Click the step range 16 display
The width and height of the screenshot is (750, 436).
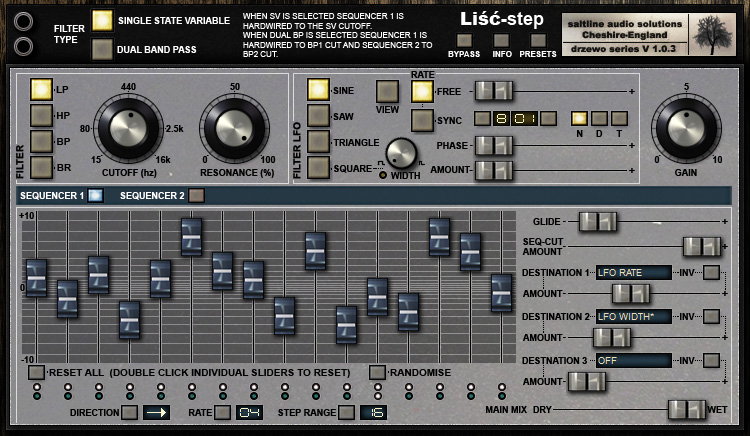374,413
